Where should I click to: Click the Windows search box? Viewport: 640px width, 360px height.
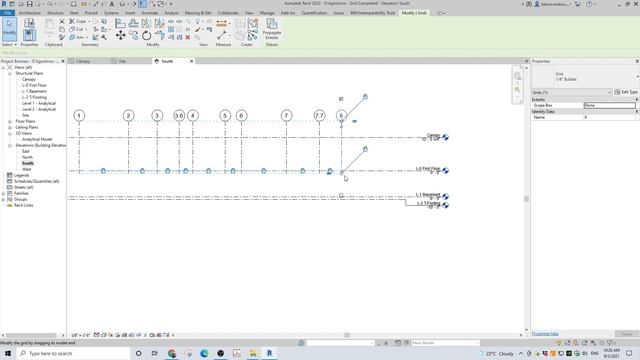tap(73, 353)
